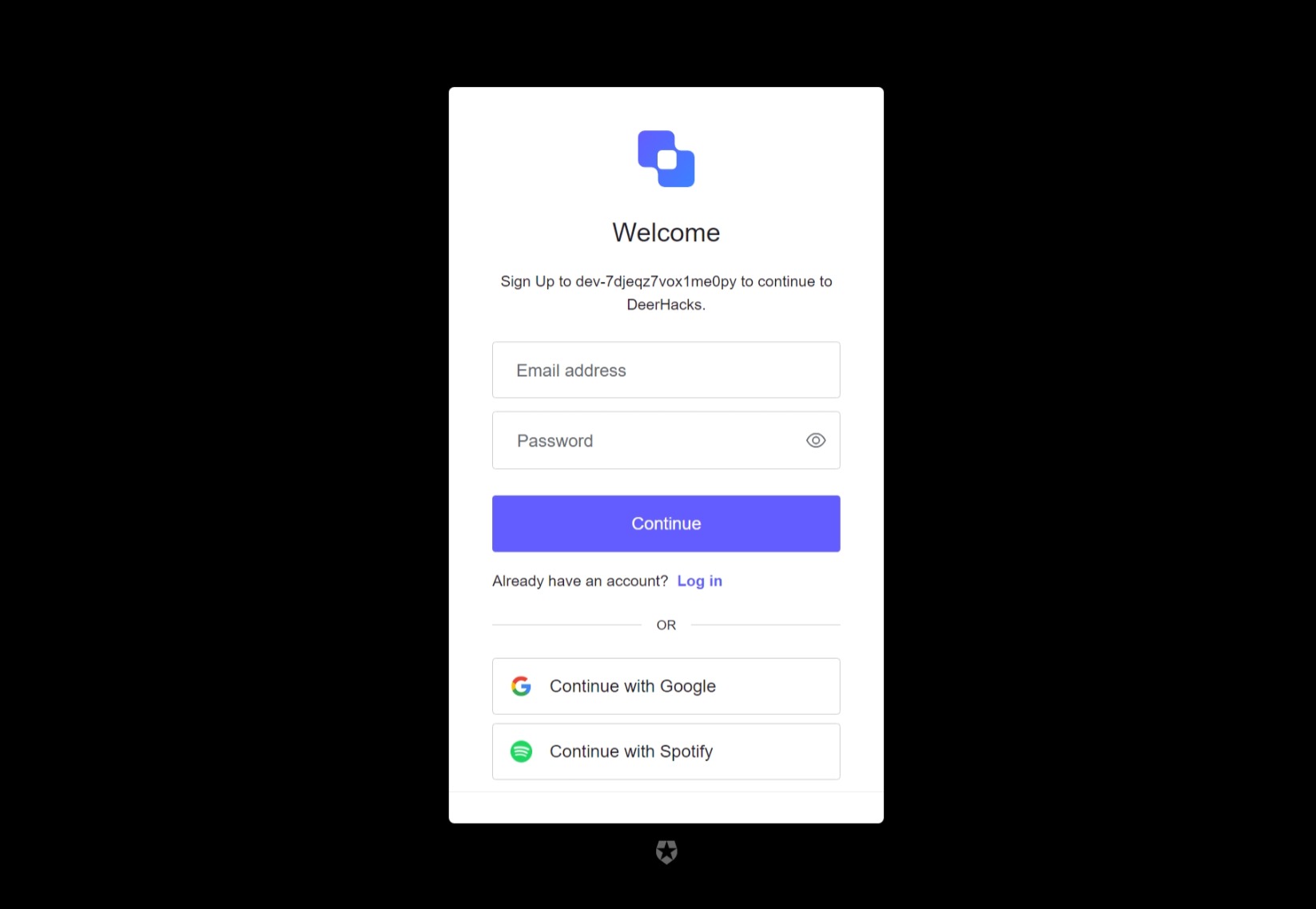1316x909 pixels.
Task: Click the OR divider label
Action: (x=666, y=625)
